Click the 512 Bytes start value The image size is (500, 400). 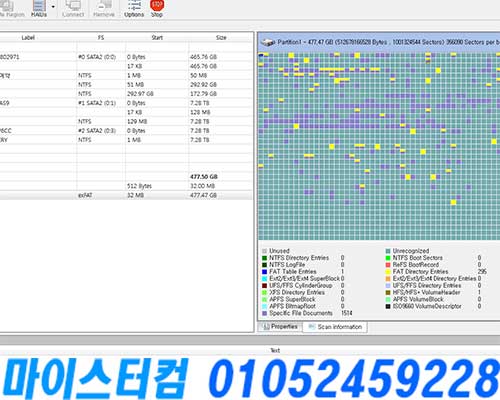(x=139, y=186)
